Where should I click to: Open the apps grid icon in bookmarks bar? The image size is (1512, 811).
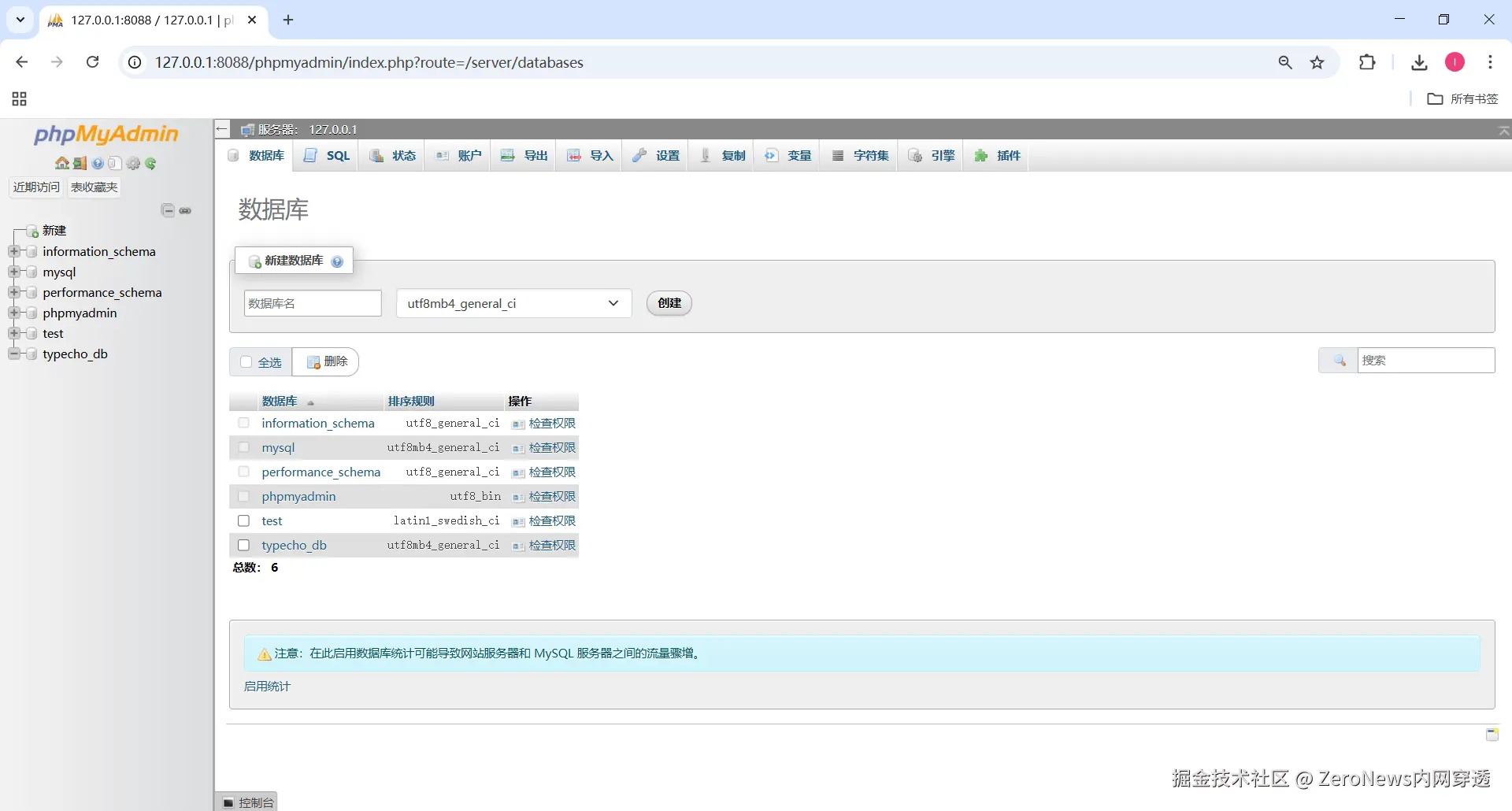click(20, 99)
